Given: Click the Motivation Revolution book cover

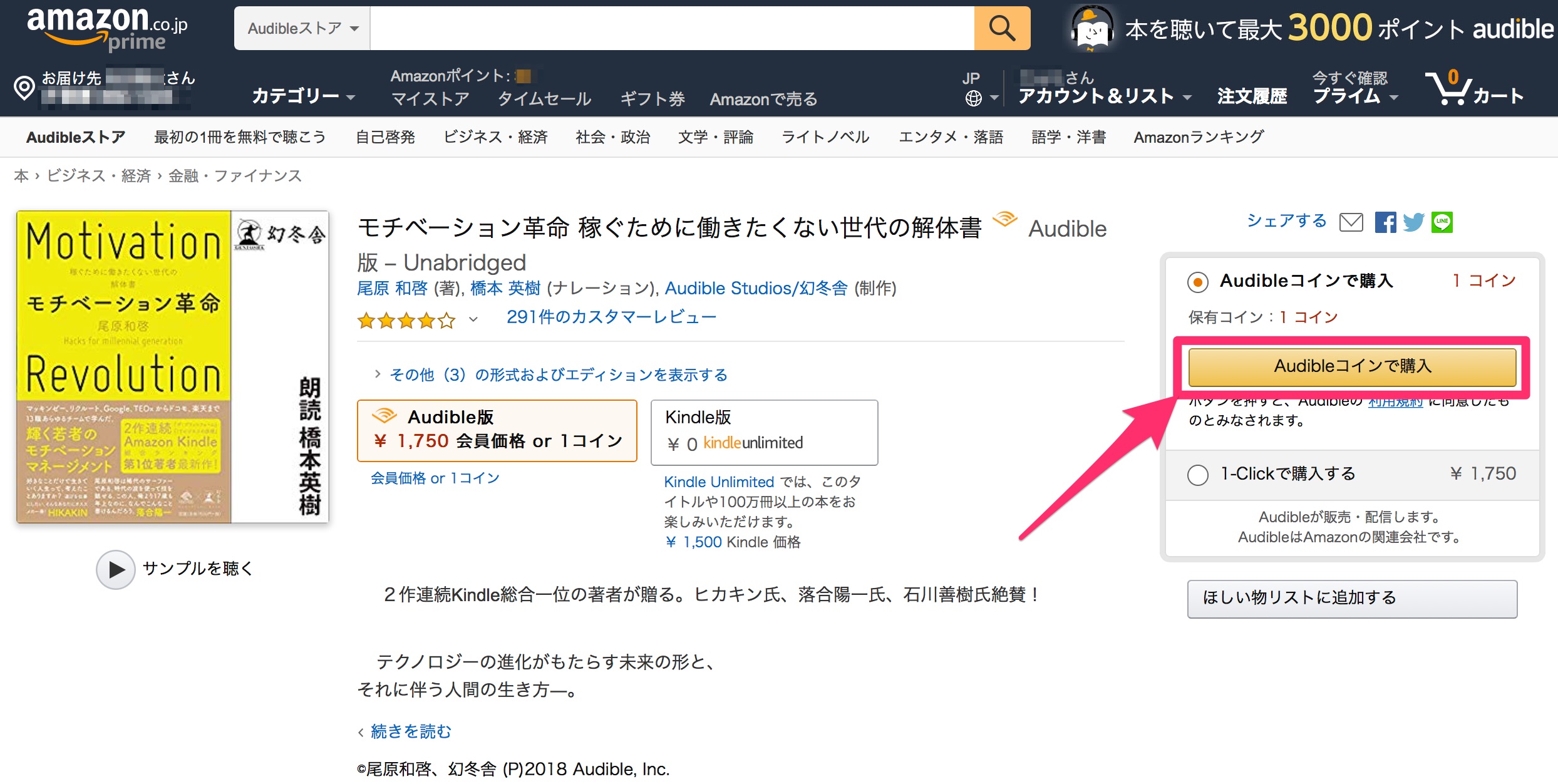Looking at the screenshot, I should (173, 367).
